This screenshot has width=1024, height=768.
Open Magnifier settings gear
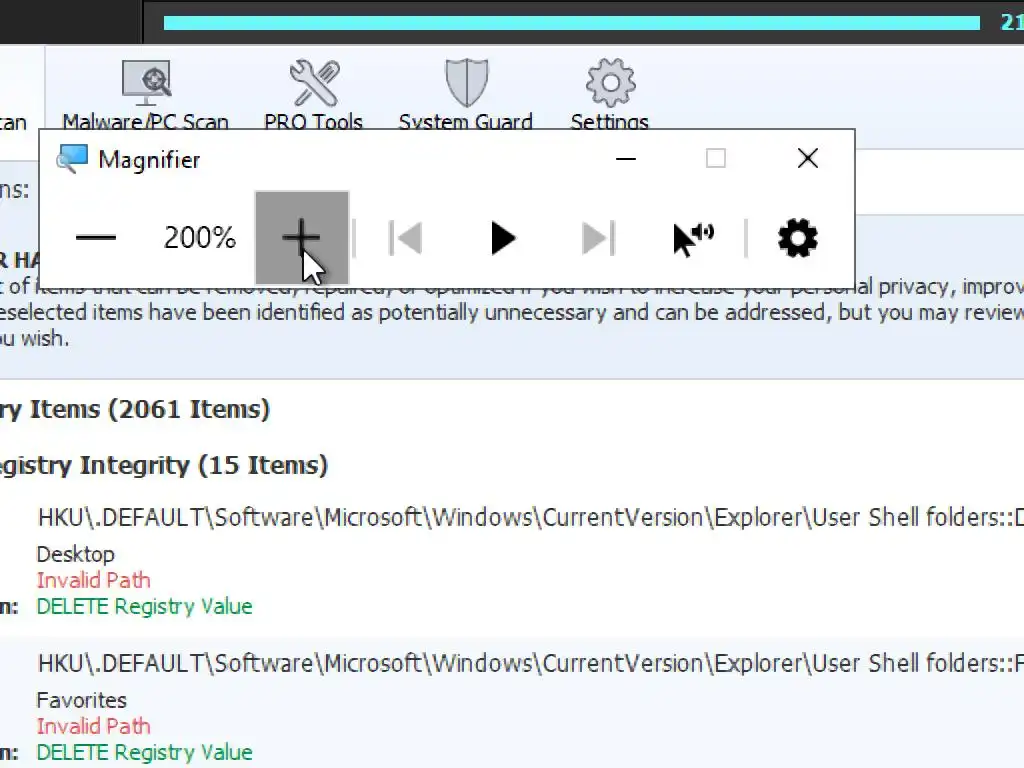coord(797,238)
